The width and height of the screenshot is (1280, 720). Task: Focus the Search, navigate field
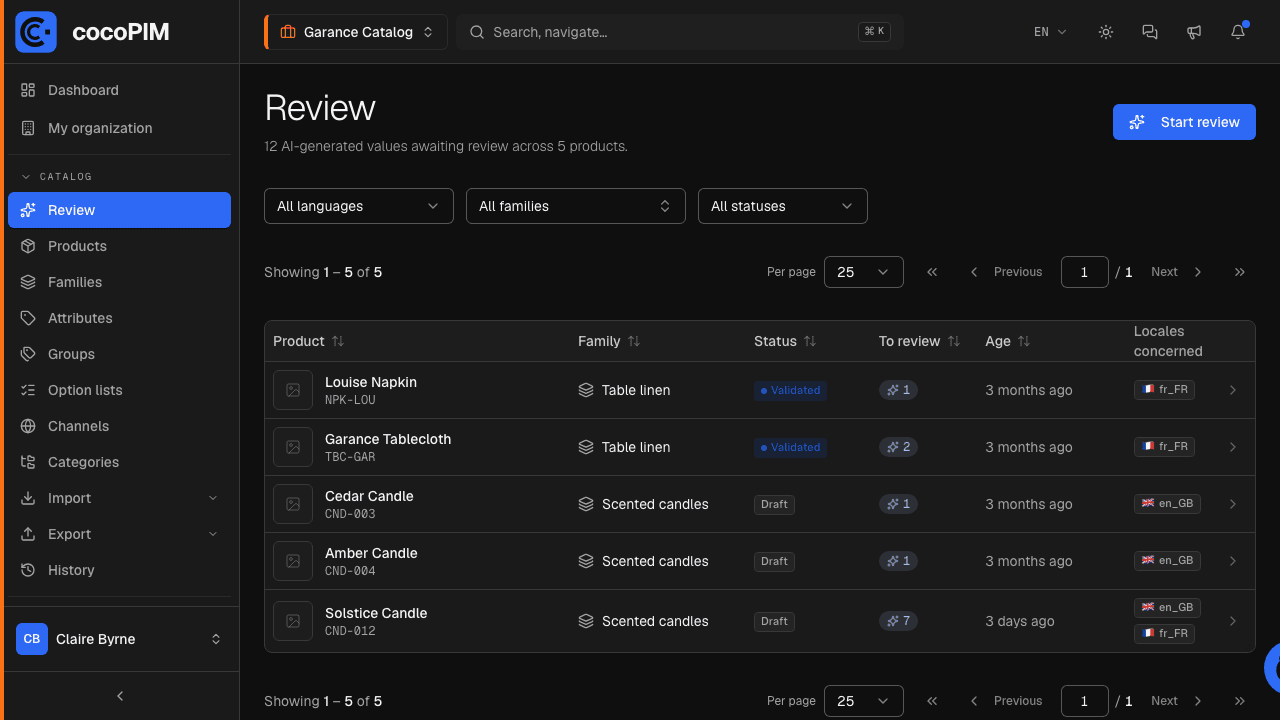click(680, 32)
